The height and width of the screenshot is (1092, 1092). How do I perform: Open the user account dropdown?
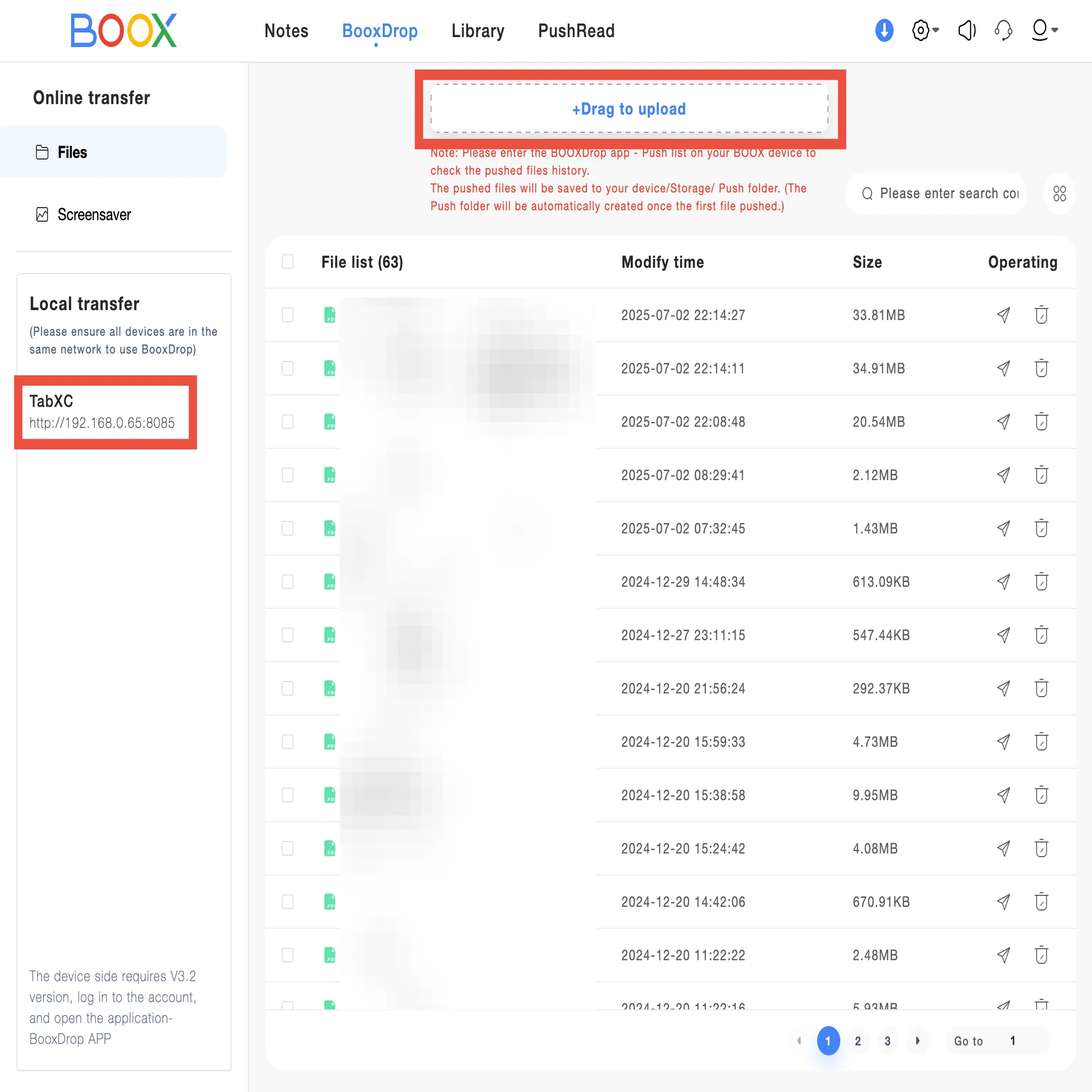[x=1044, y=30]
